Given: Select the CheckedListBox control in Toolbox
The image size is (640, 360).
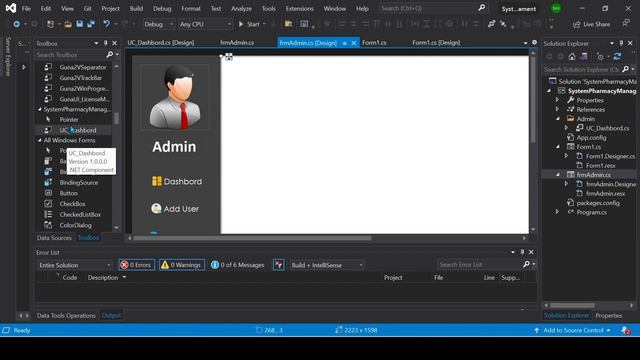Looking at the screenshot, I should coord(80,214).
